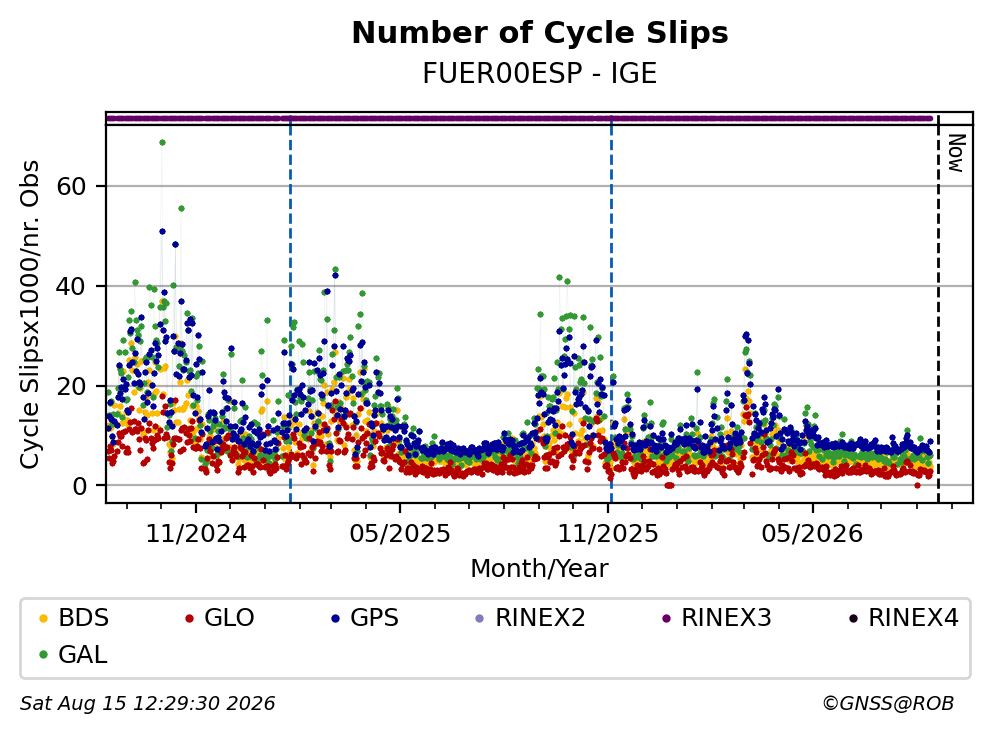992x734 pixels.
Task: Click the GPS legend entry
Action: 365,618
